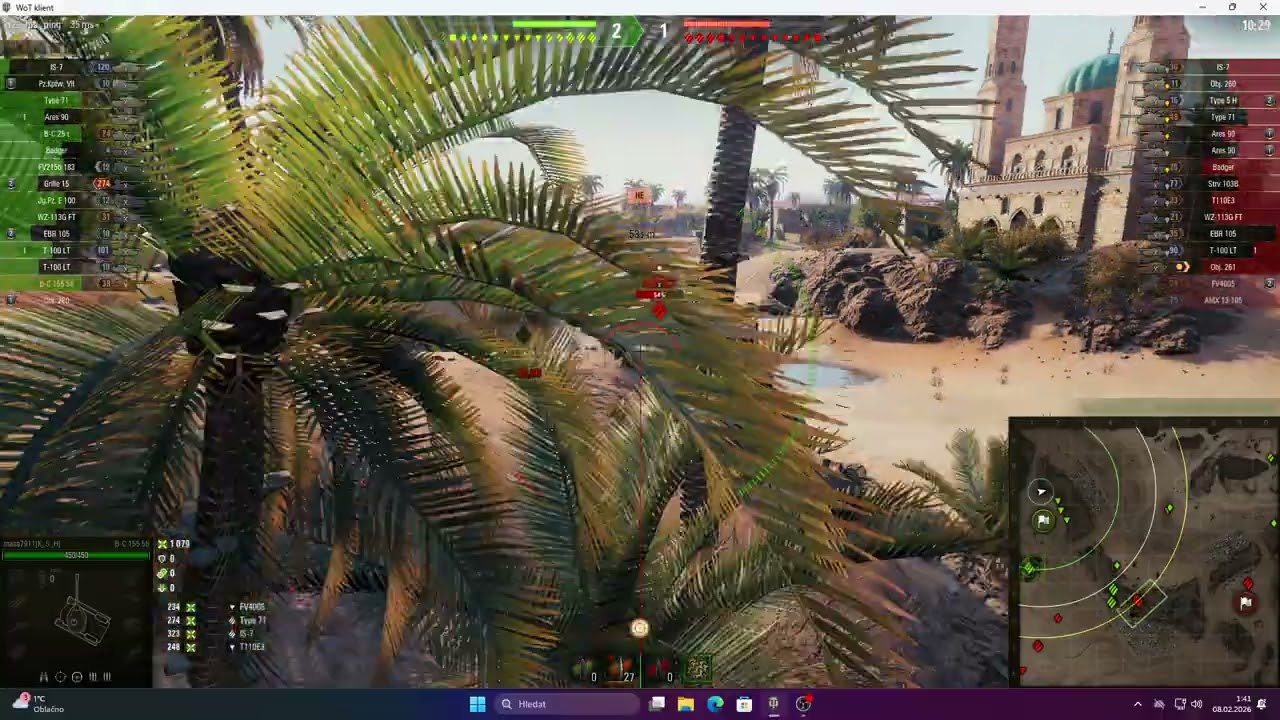Click the Hledat search box in taskbar
This screenshot has width=1280, height=720.
567,704
